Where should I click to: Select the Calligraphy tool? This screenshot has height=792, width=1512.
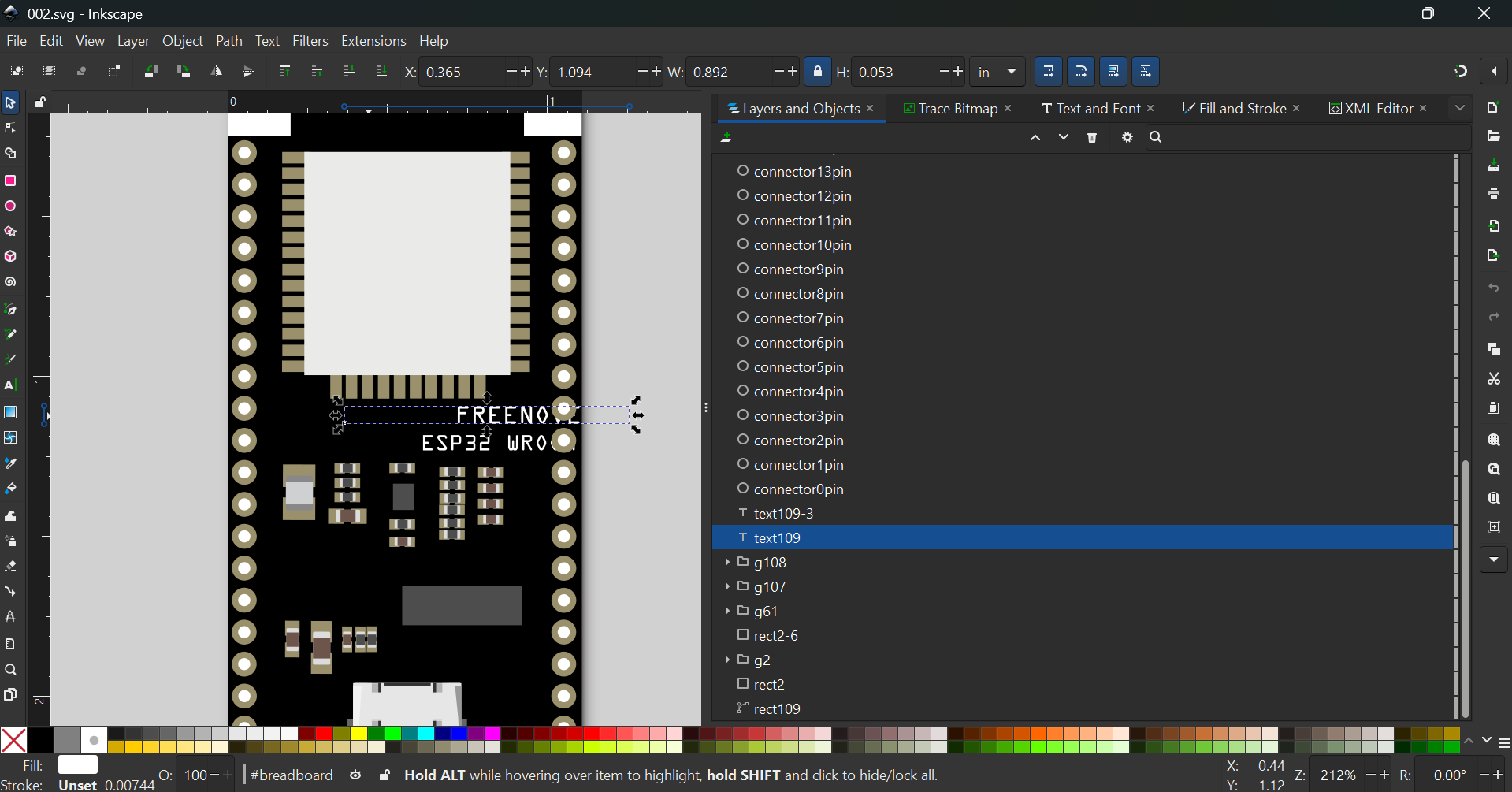pos(10,360)
